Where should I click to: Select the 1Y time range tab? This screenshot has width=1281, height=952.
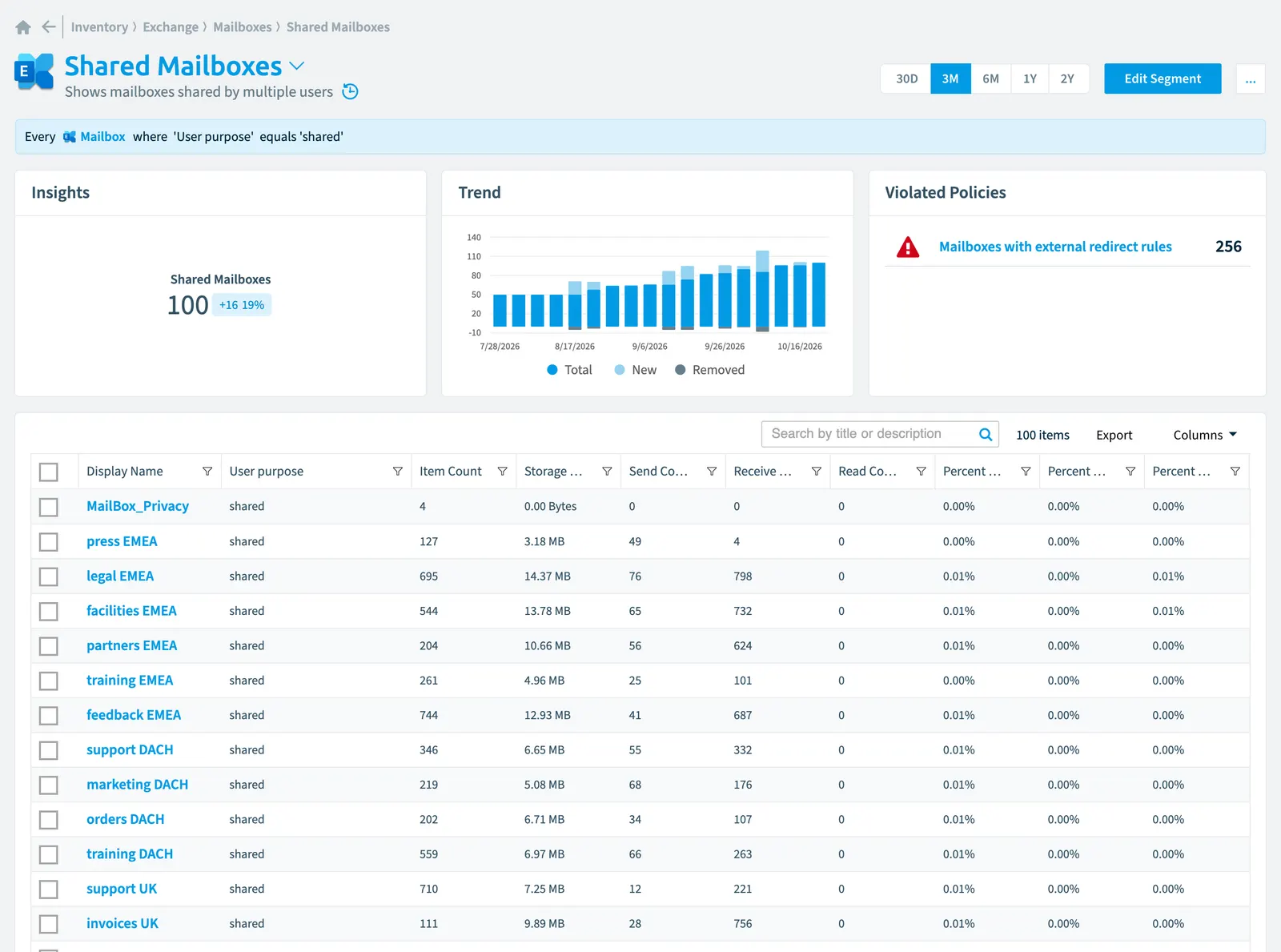click(1030, 79)
